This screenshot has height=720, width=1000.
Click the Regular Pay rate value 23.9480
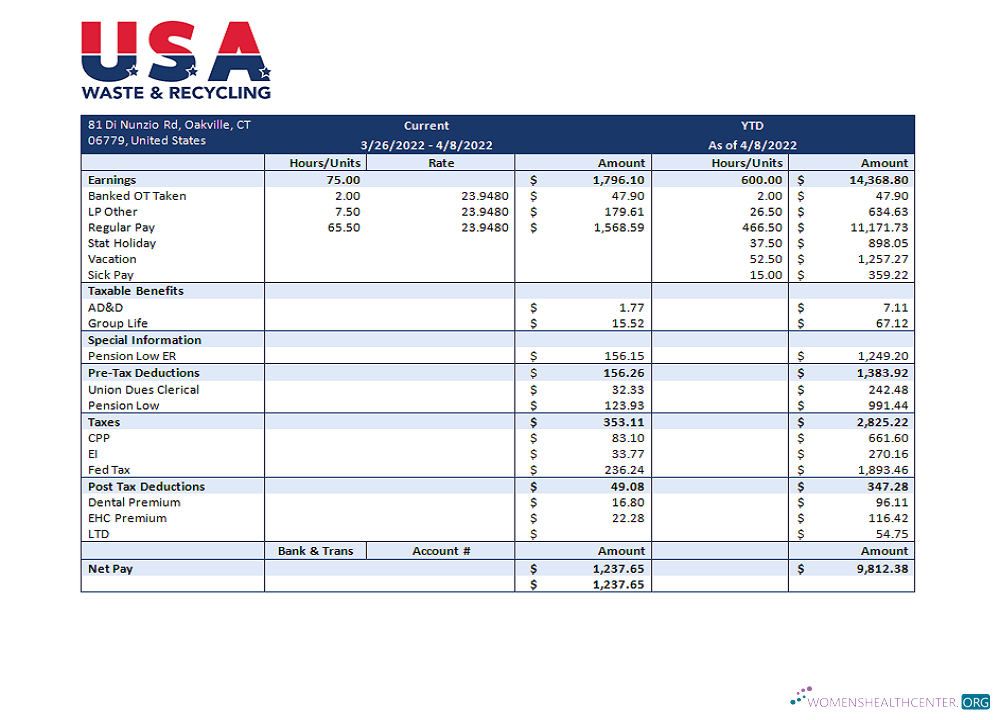click(485, 227)
